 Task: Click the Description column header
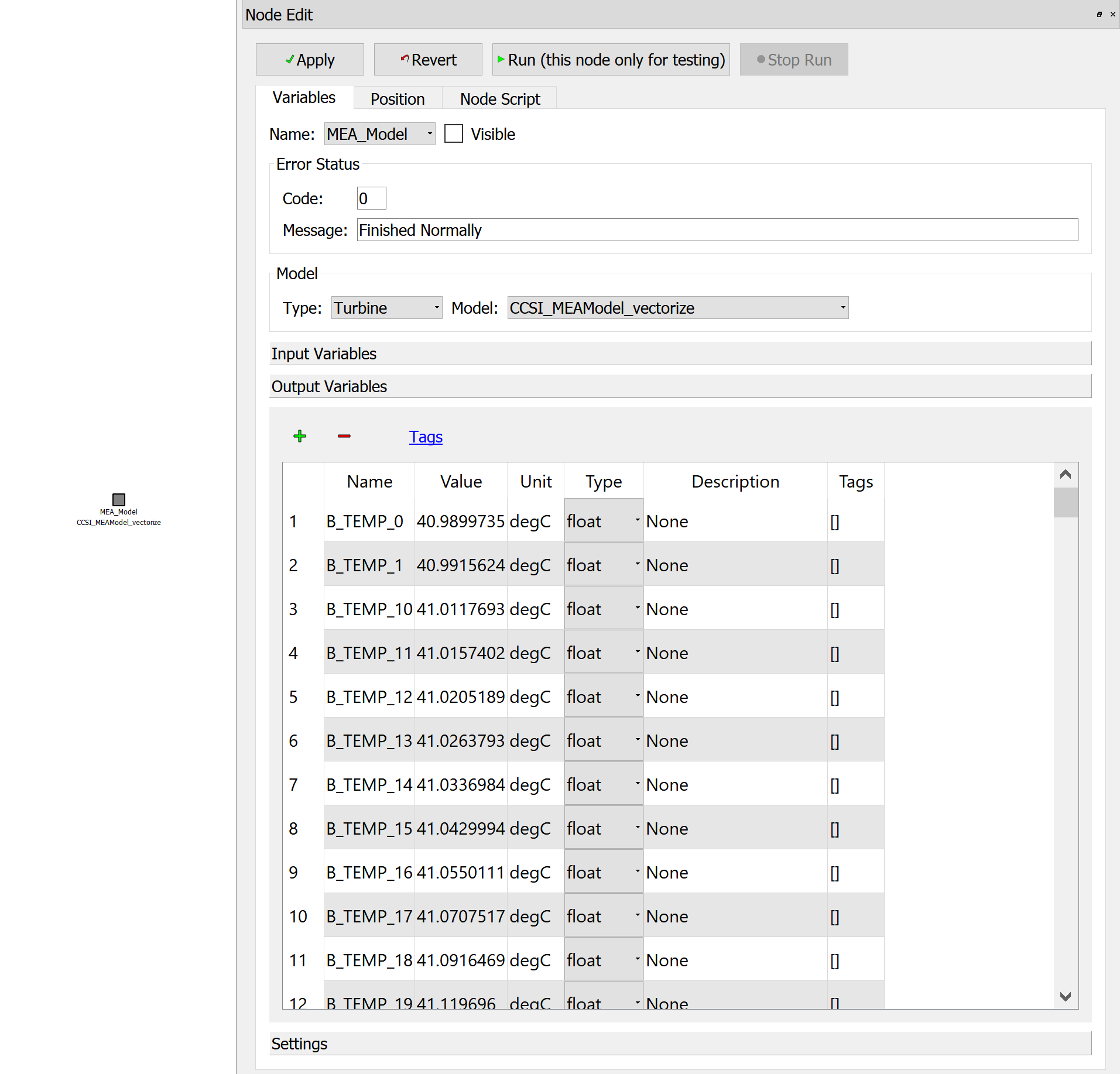[735, 481]
